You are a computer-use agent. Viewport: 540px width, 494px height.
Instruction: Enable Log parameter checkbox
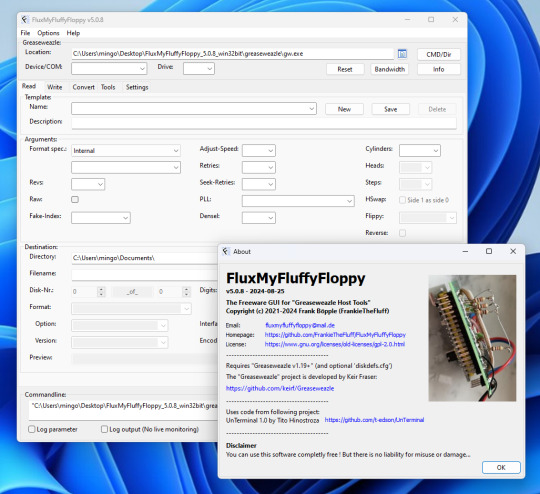[x=32, y=429]
